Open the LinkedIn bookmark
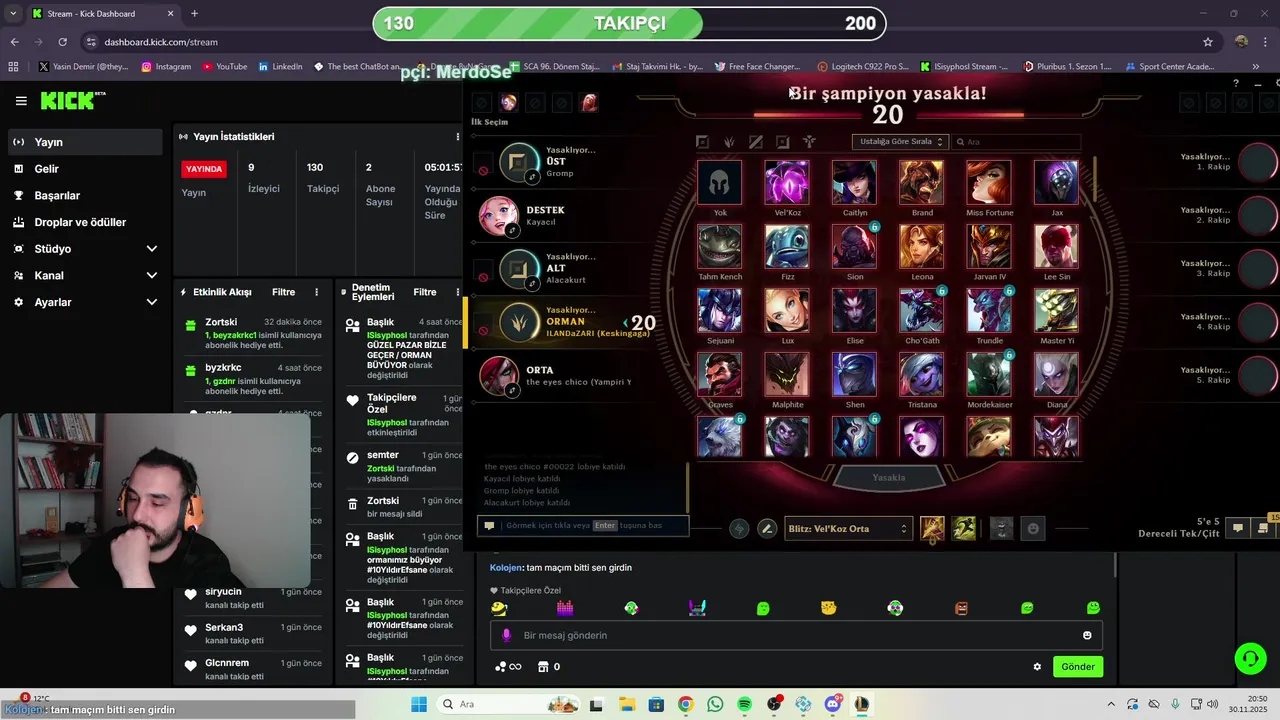 [280, 67]
